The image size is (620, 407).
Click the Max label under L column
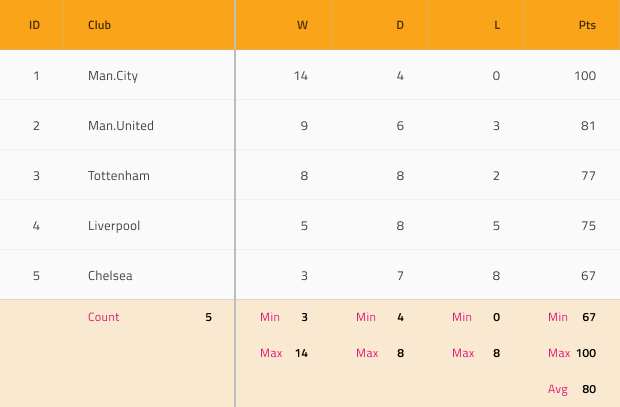point(463,353)
